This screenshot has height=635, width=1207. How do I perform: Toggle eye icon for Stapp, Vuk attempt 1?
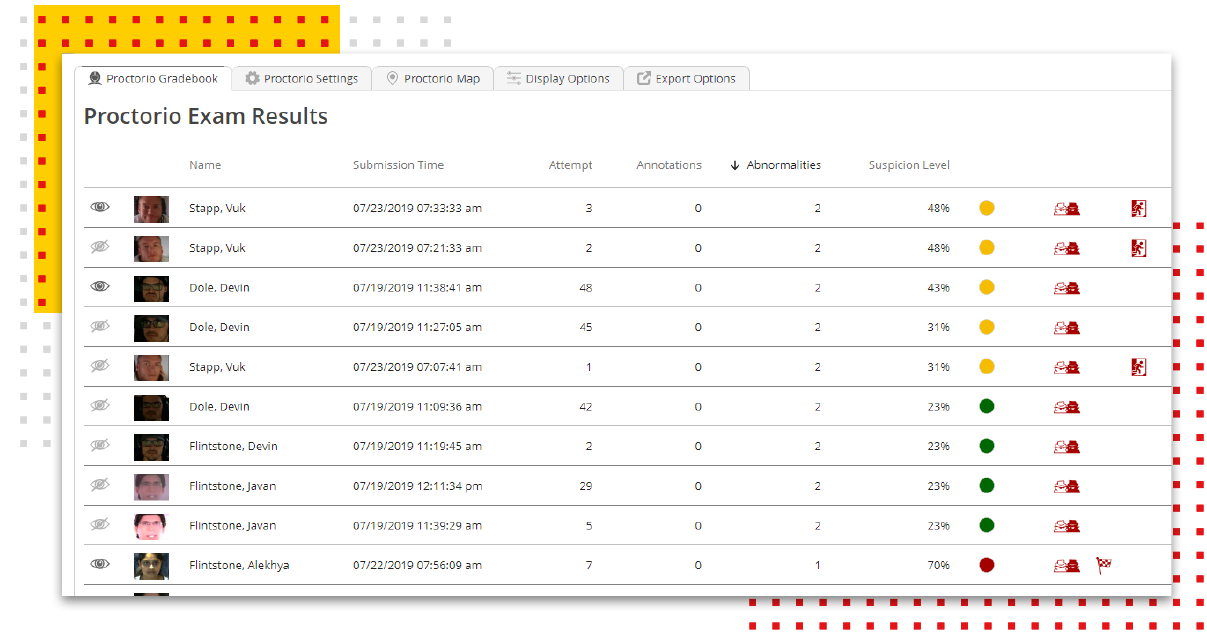tap(100, 366)
